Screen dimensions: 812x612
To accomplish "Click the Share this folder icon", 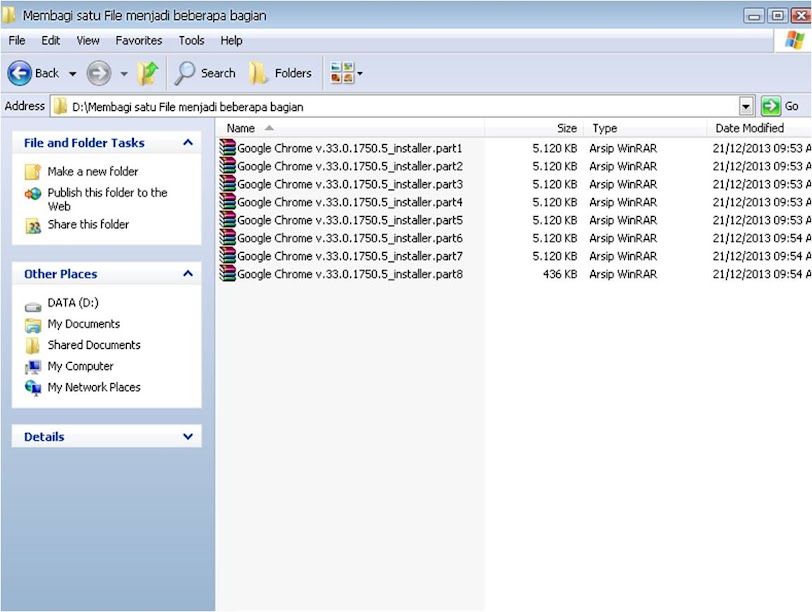I will tap(33, 225).
